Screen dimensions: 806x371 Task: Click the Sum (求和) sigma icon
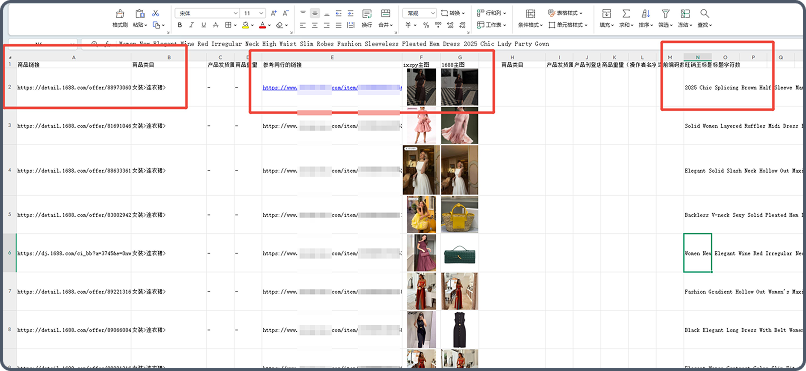626,13
